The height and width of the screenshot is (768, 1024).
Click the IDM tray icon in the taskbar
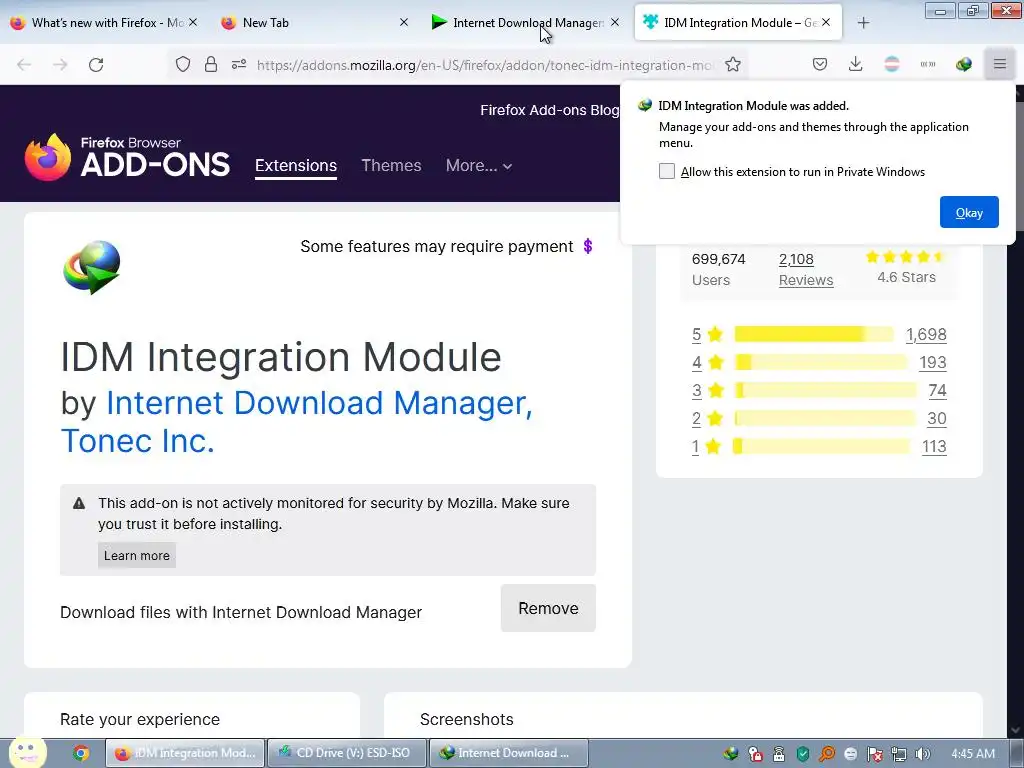[731, 754]
